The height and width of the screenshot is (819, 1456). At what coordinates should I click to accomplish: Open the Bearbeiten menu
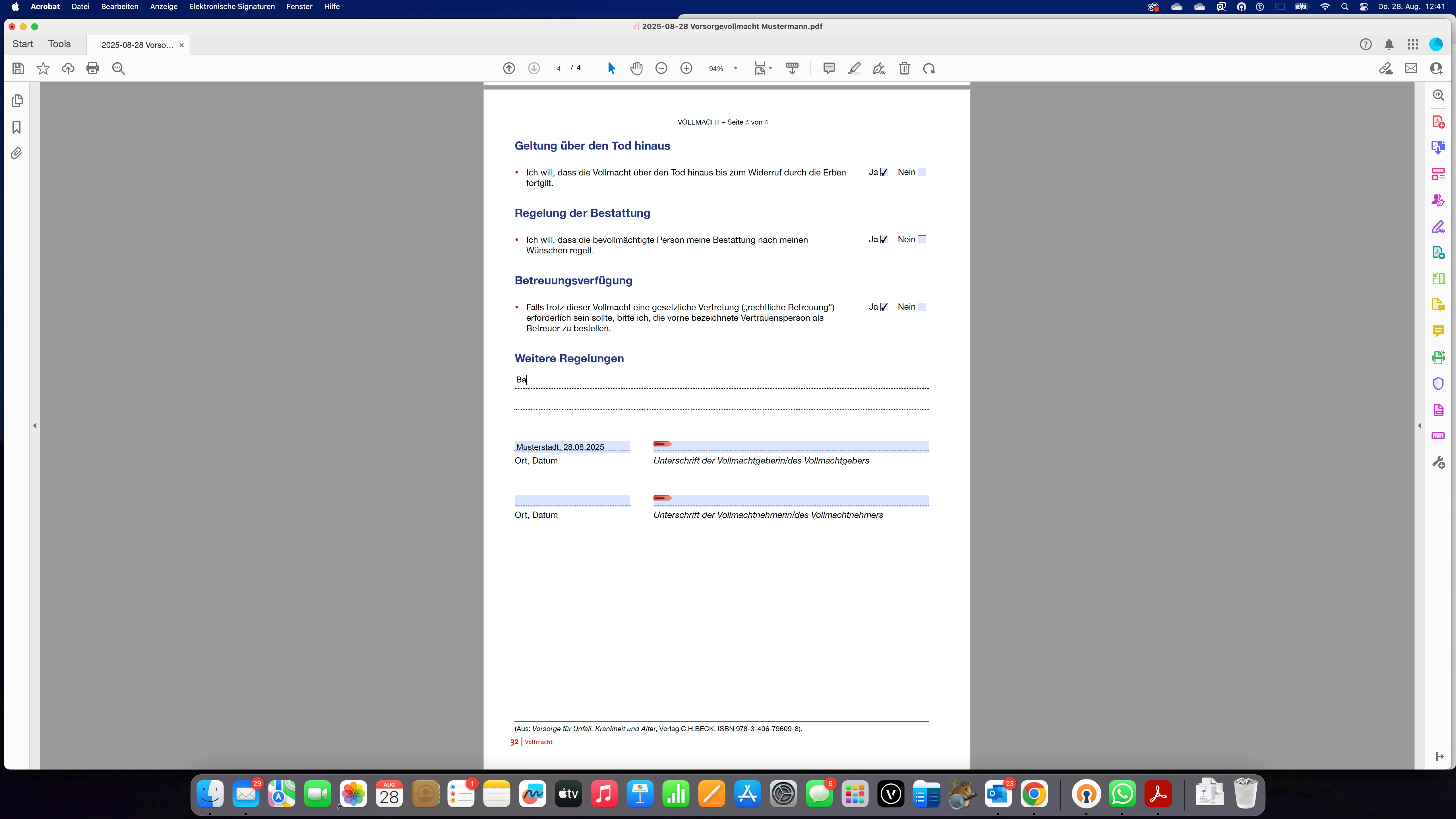click(119, 7)
